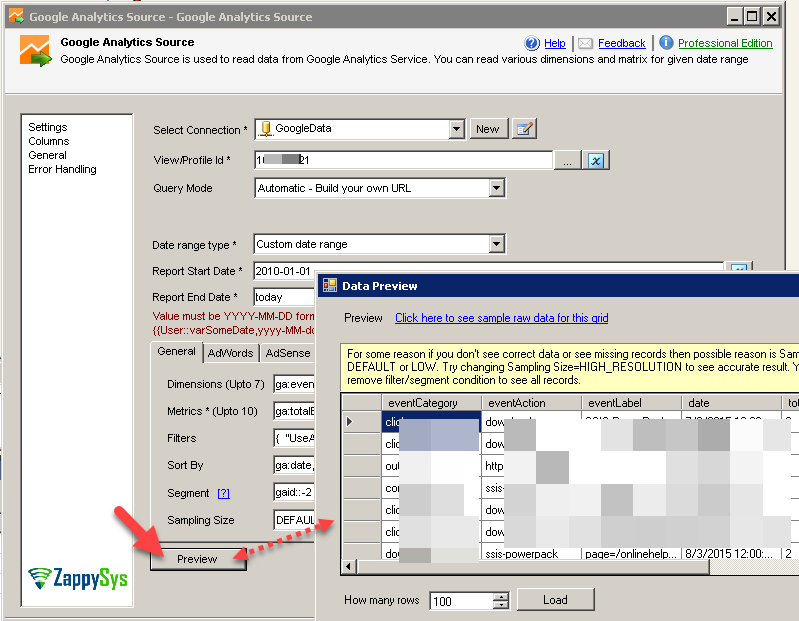Select Settings in the left panel
Image resolution: width=799 pixels, height=621 pixels.
[x=47, y=127]
